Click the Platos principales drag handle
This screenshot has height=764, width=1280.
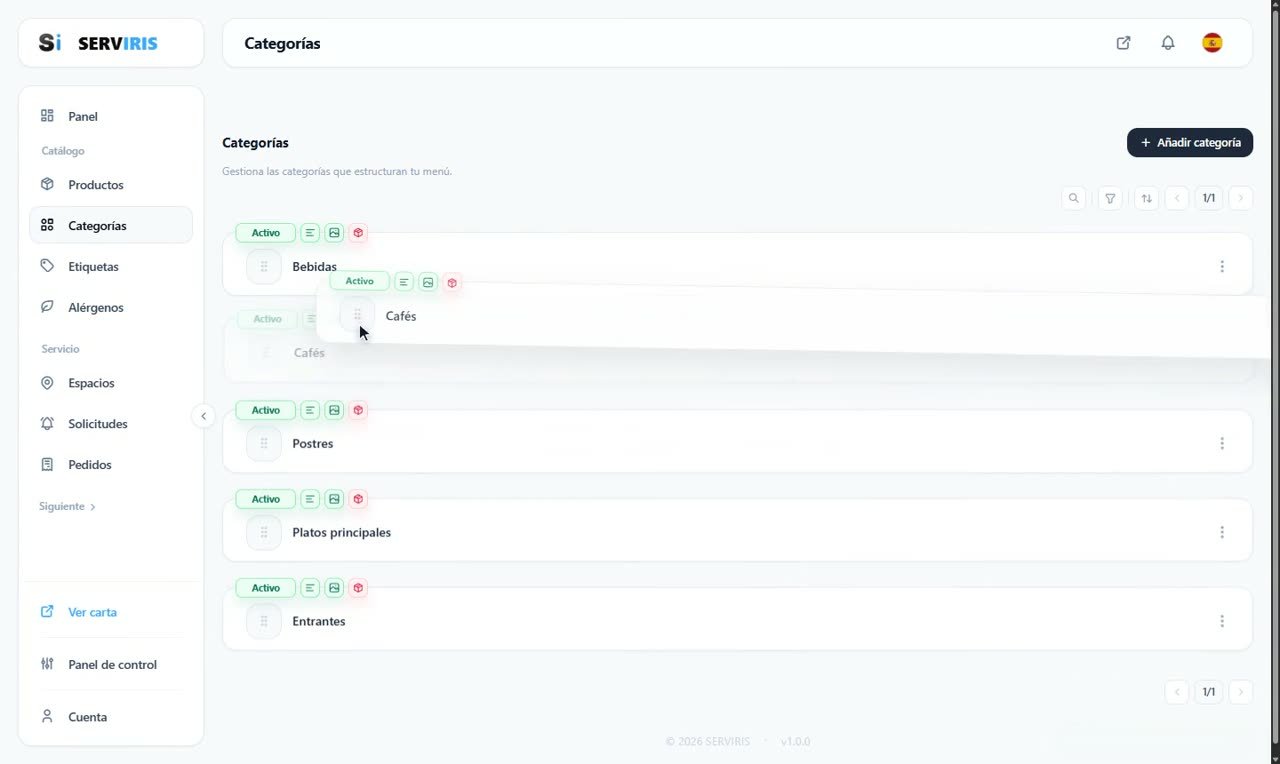click(x=264, y=533)
